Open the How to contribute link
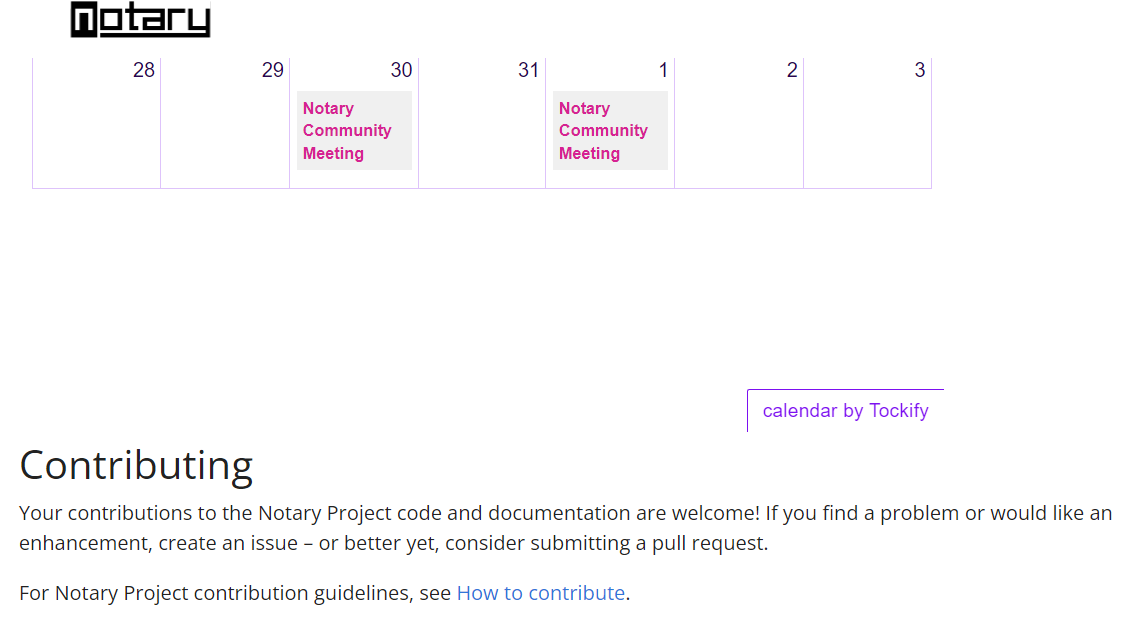The image size is (1146, 633). [x=540, y=592]
